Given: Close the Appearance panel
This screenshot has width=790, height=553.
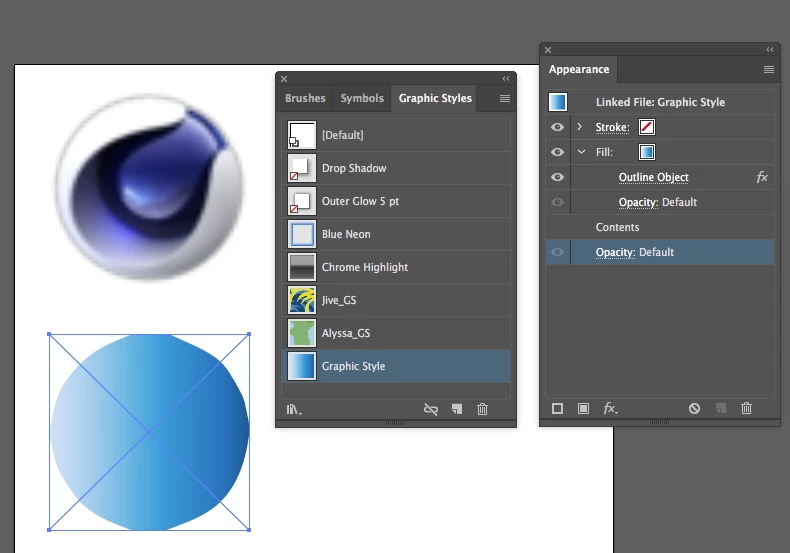Looking at the screenshot, I should click(x=548, y=50).
